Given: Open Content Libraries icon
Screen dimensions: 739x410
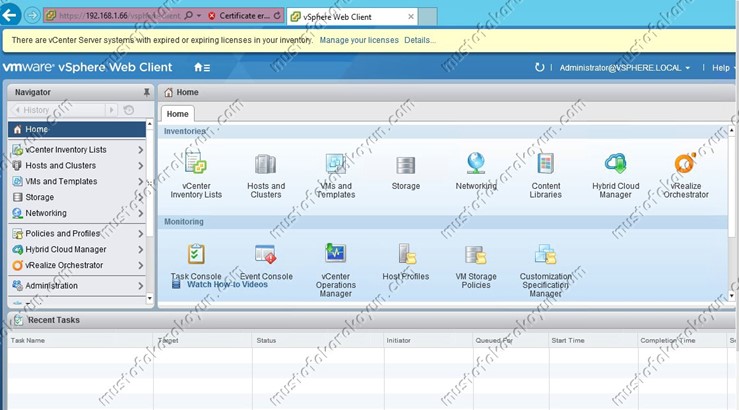Looking at the screenshot, I should tap(545, 164).
